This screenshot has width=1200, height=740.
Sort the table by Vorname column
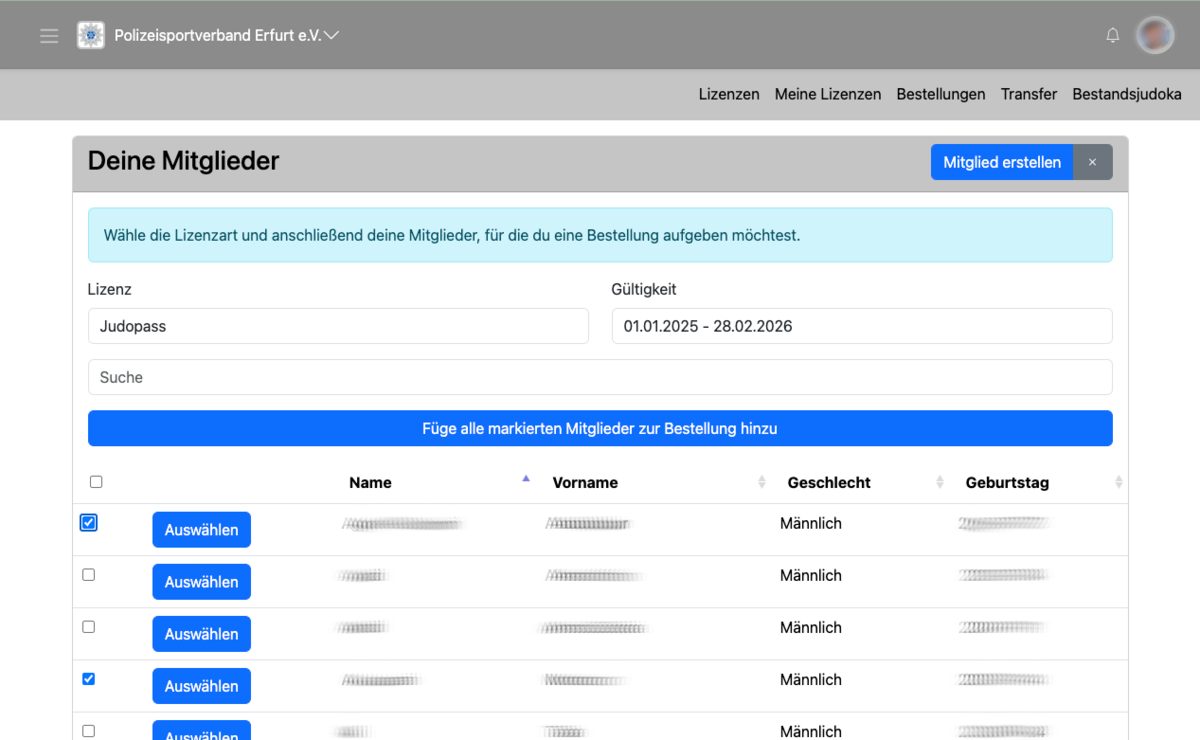(x=585, y=482)
